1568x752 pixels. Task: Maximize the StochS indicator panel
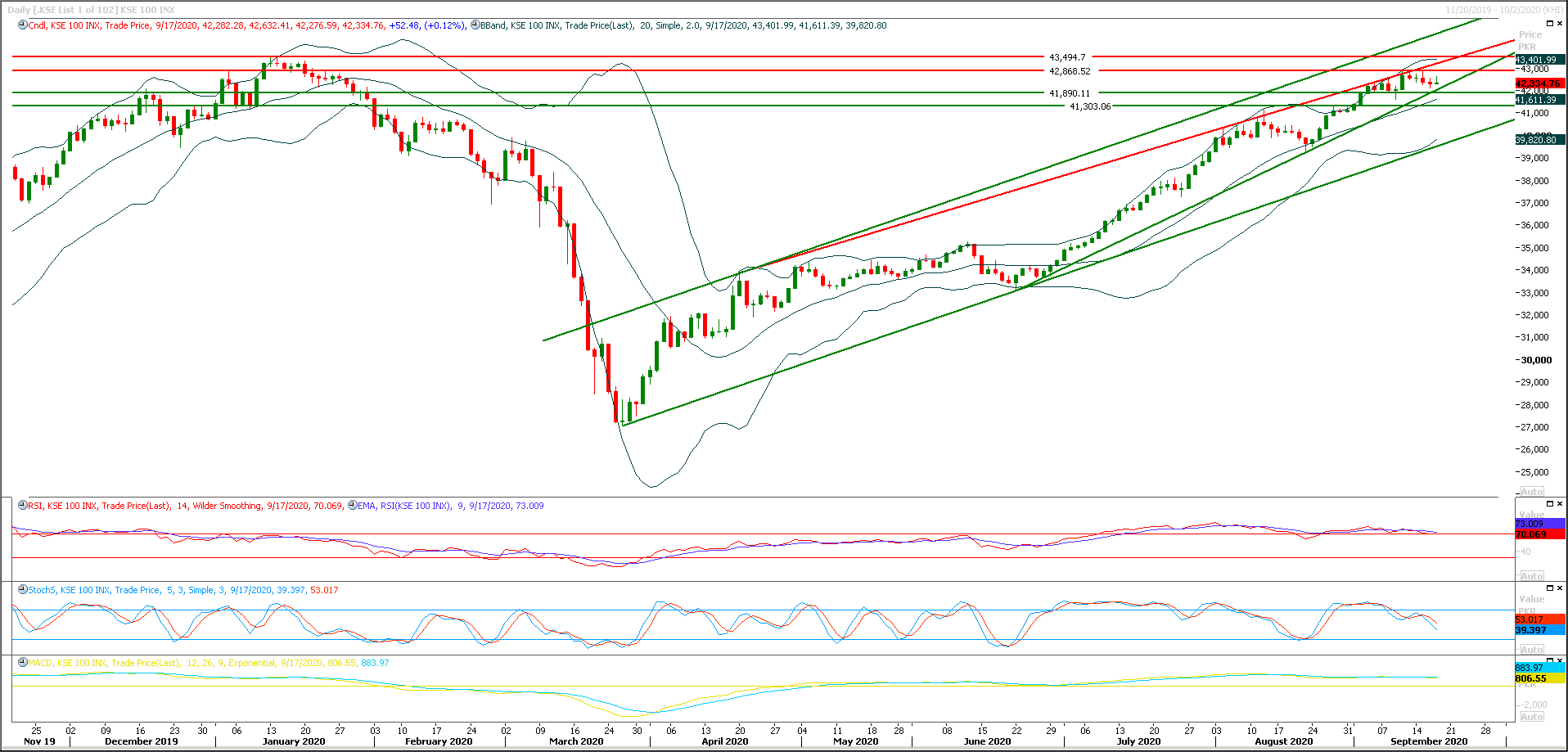tap(1549, 588)
